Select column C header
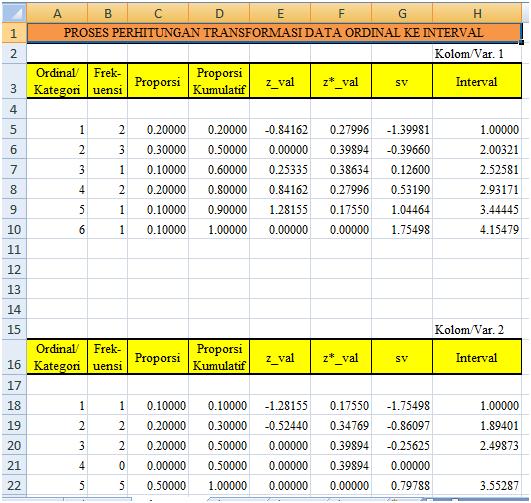The image size is (531, 503). coord(158,14)
